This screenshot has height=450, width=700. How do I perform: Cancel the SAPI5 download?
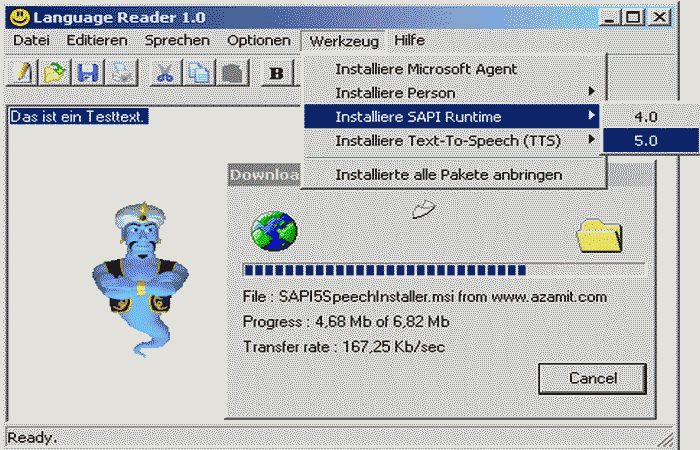coord(592,378)
